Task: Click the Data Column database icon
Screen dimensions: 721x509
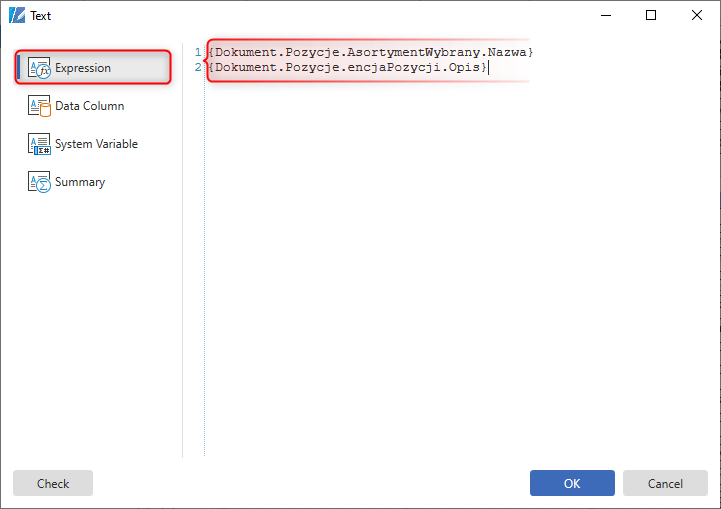Action: point(39,106)
